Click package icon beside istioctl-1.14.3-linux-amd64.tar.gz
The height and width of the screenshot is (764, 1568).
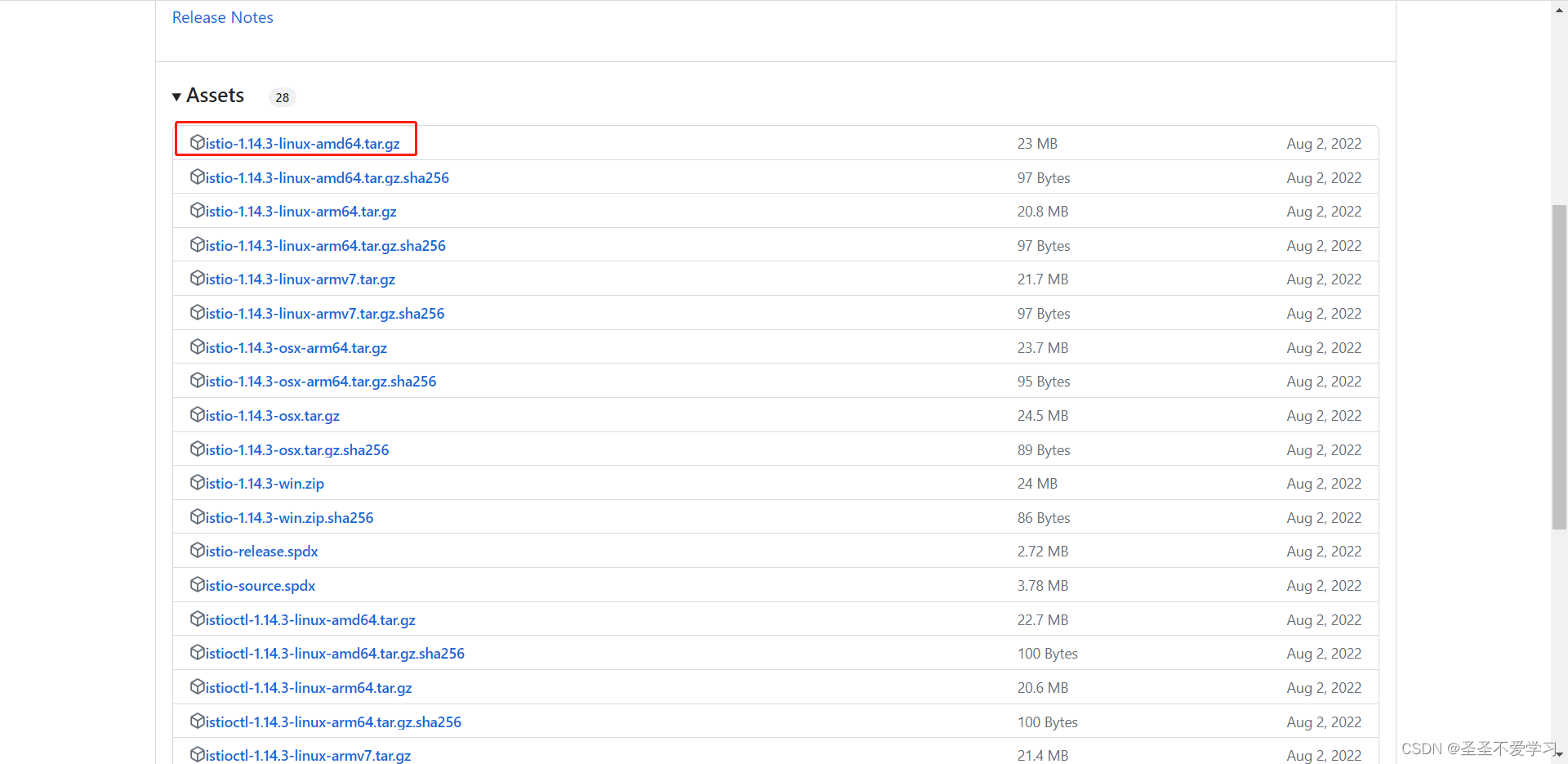click(x=198, y=619)
